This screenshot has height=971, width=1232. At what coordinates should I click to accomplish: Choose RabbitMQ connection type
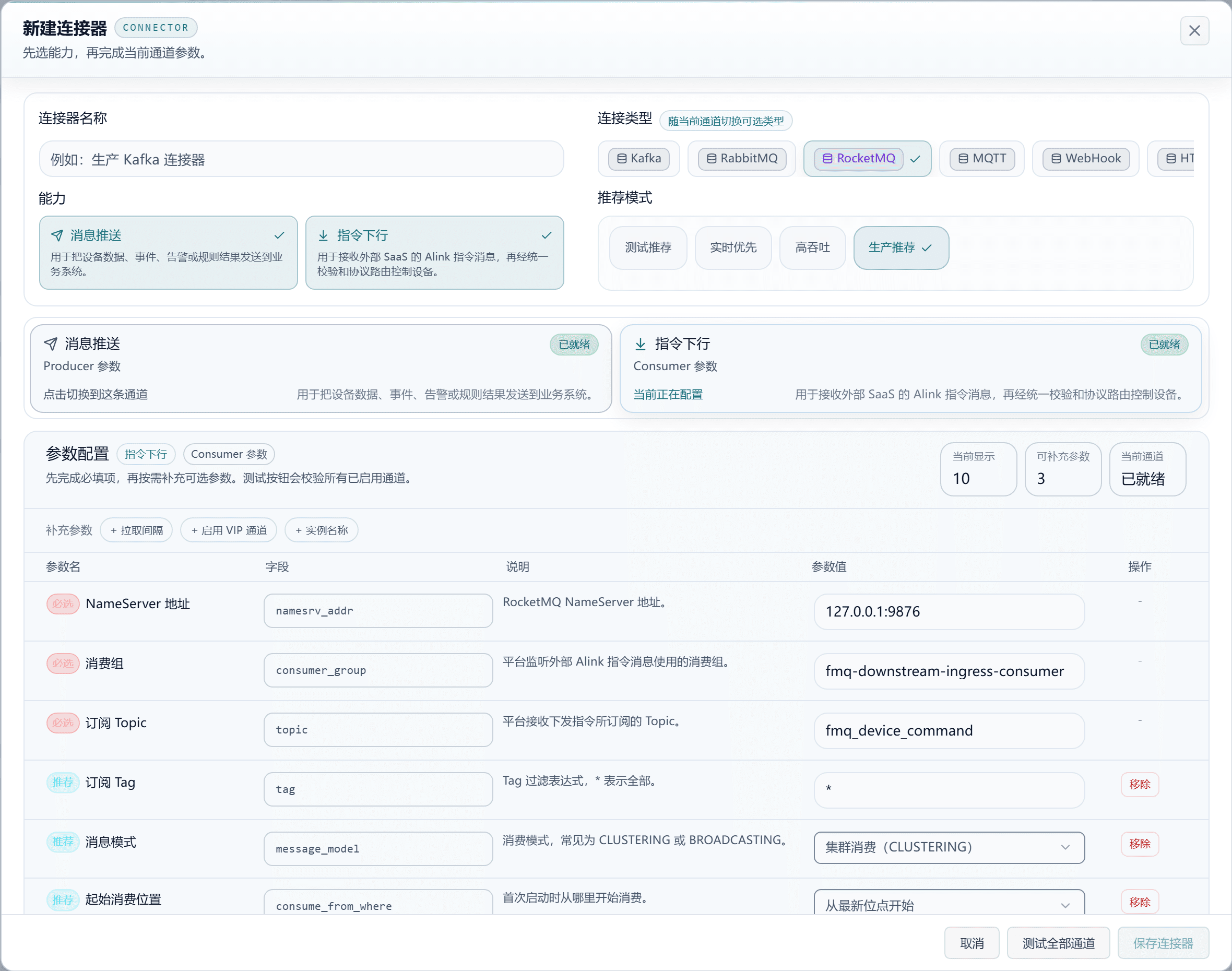coord(741,159)
